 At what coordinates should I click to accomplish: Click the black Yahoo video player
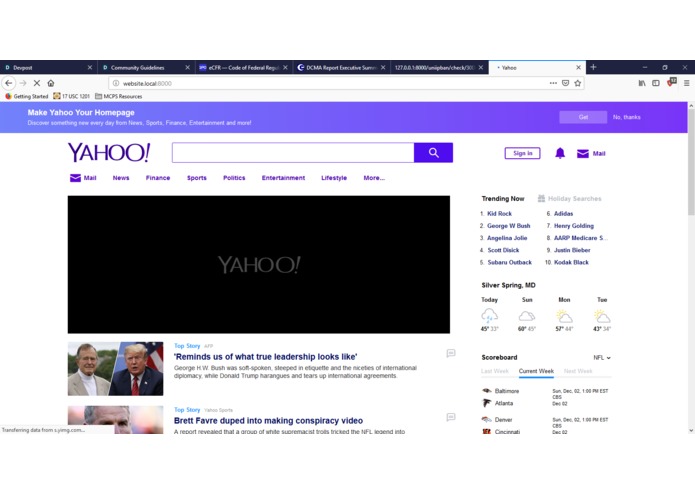259,265
